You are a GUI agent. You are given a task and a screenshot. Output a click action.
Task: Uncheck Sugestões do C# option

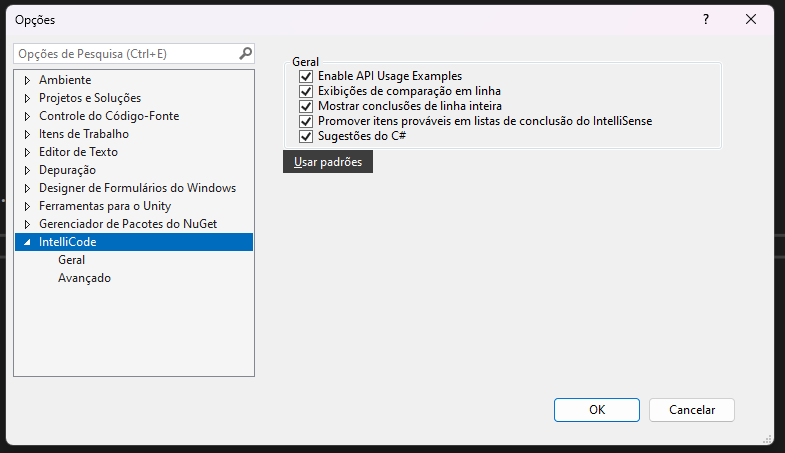coord(306,136)
